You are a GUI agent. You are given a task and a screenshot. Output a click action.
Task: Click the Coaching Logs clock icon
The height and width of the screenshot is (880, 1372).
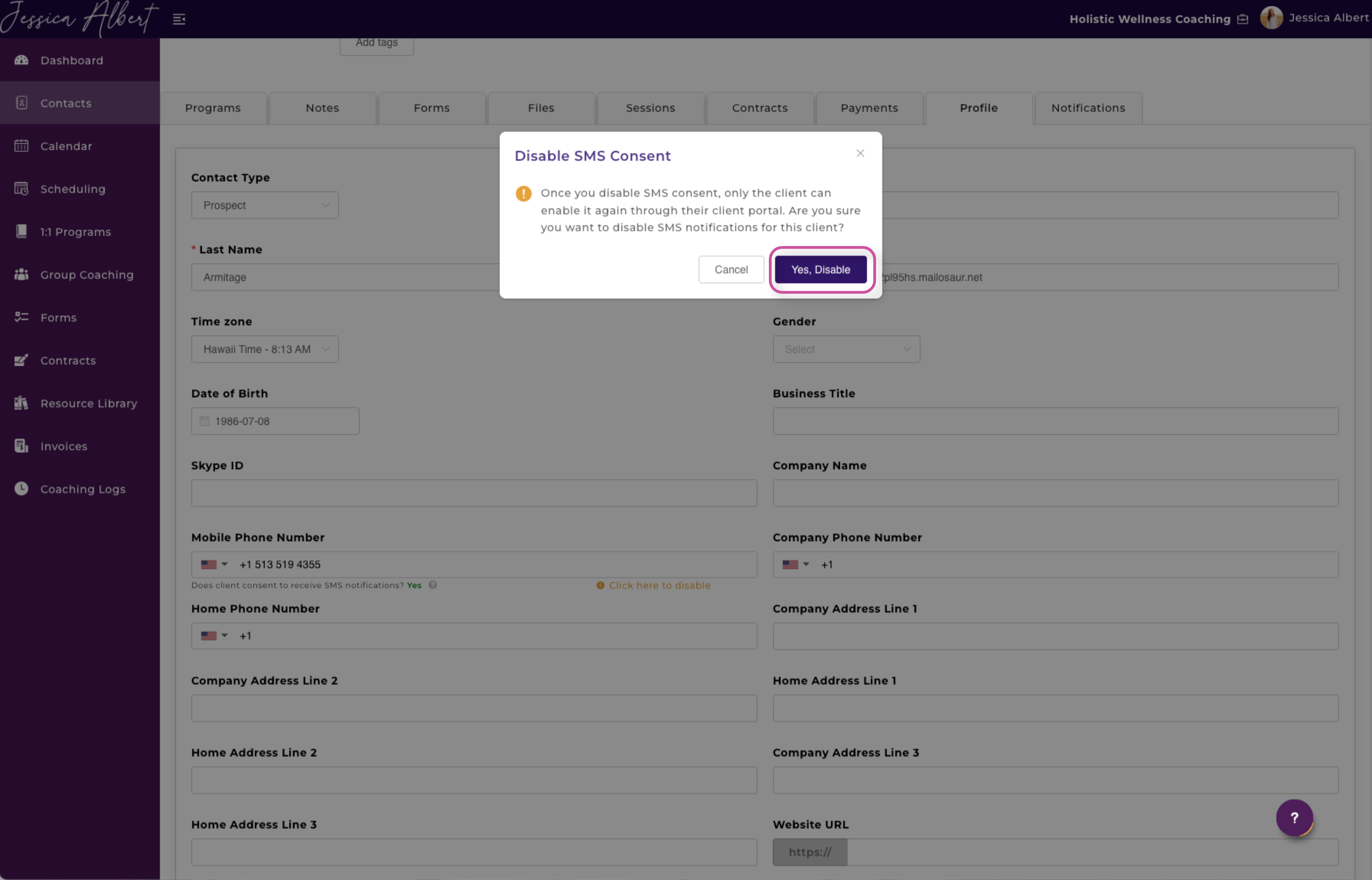coord(22,489)
